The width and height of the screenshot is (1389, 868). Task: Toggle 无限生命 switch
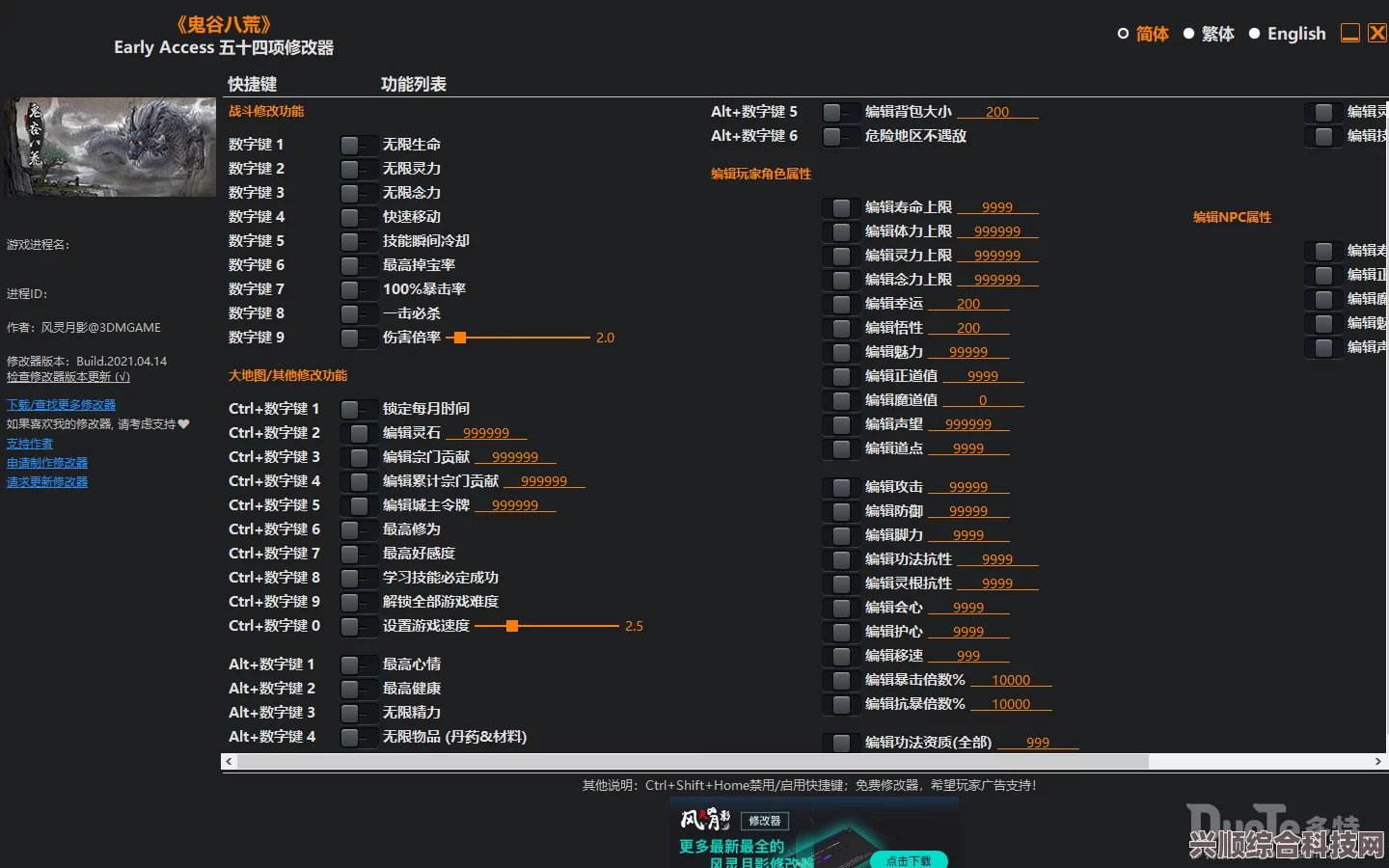(x=358, y=145)
